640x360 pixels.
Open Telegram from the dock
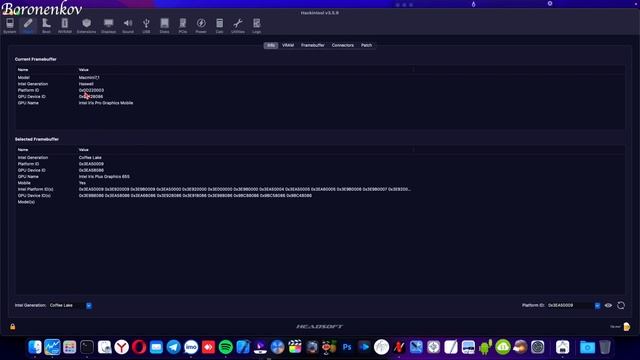click(173, 347)
